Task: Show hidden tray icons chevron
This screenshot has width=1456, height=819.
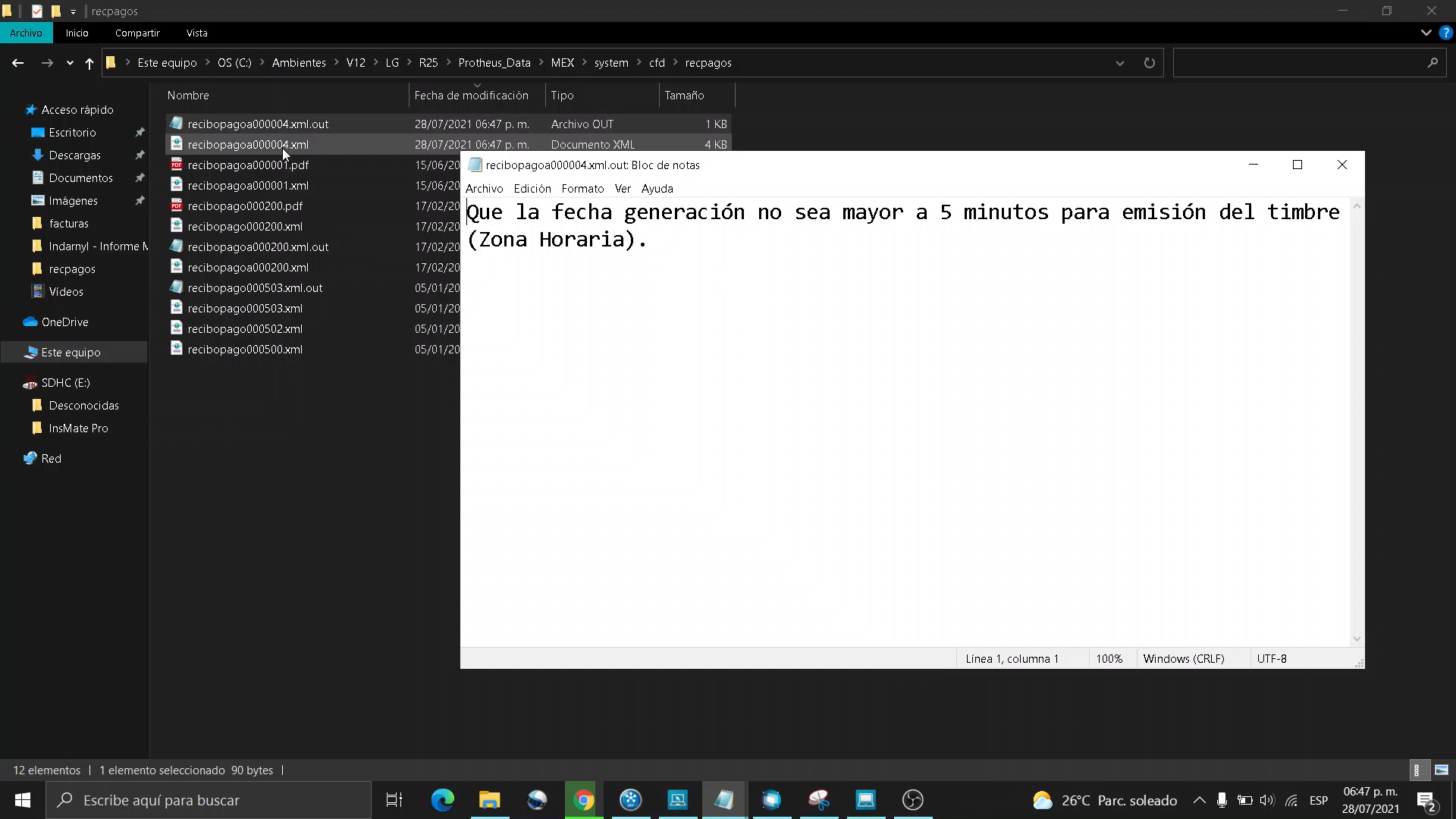Action: click(x=1200, y=800)
